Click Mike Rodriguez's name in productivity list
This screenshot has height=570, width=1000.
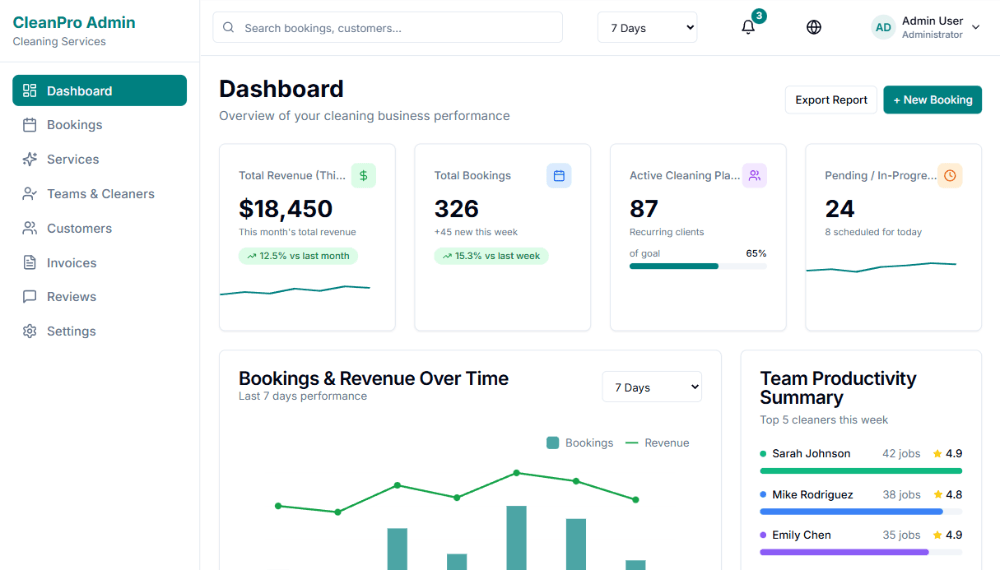812,494
